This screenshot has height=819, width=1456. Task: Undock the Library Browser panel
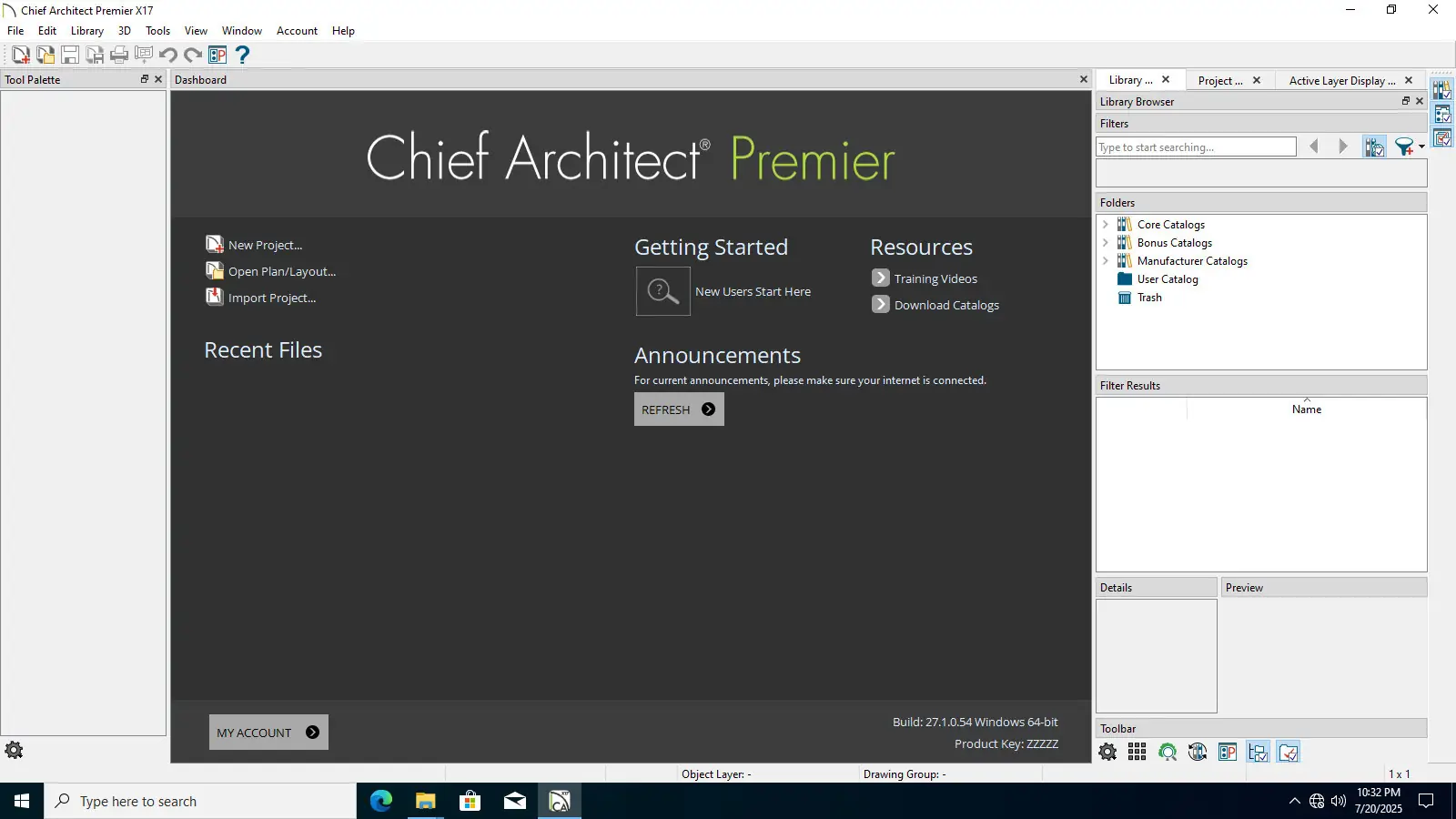(1406, 101)
